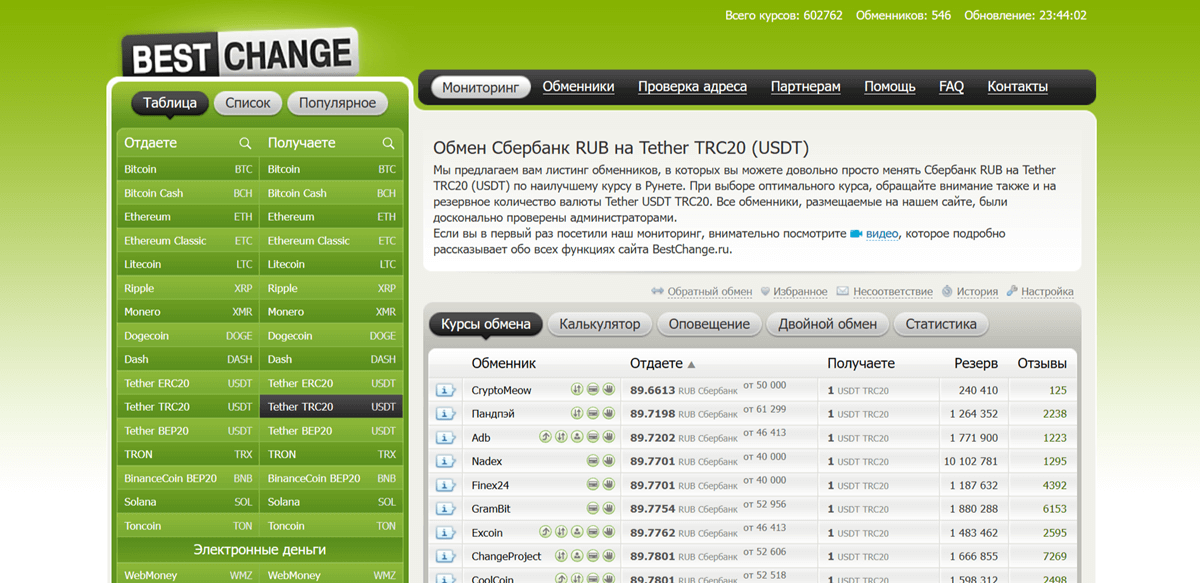1200x583 pixels.
Task: Click the Настройка link
Action: (1047, 292)
